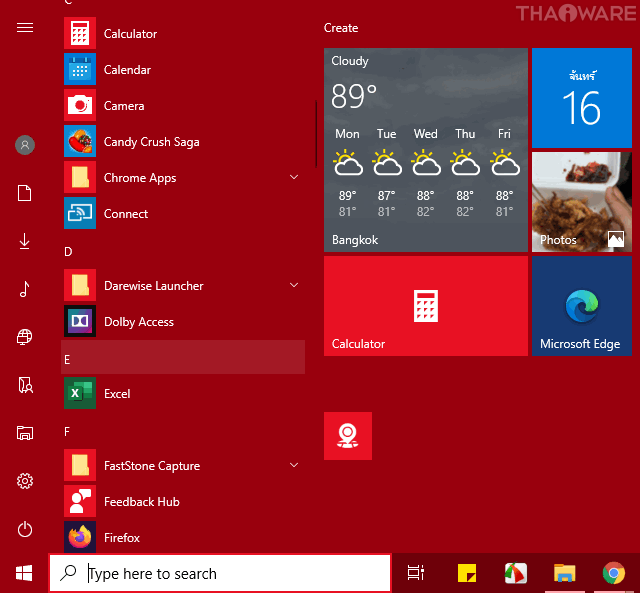Open the Weather tile for Bangkok

pyautogui.click(x=426, y=150)
